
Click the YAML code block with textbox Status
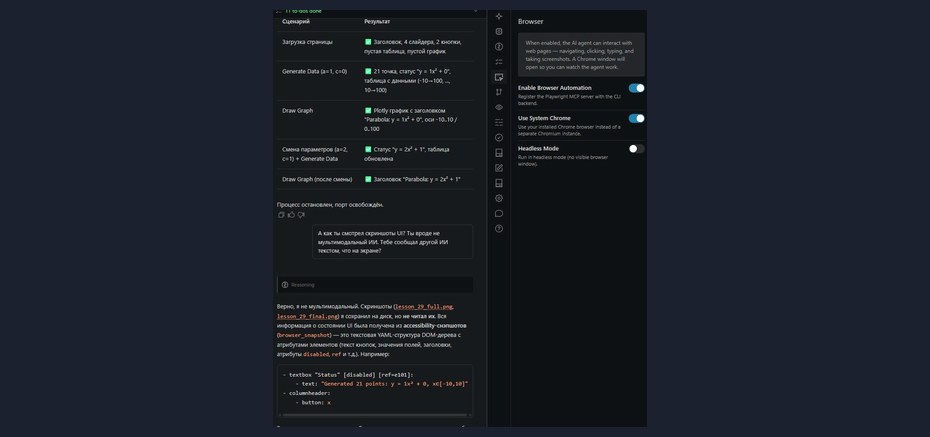point(375,391)
